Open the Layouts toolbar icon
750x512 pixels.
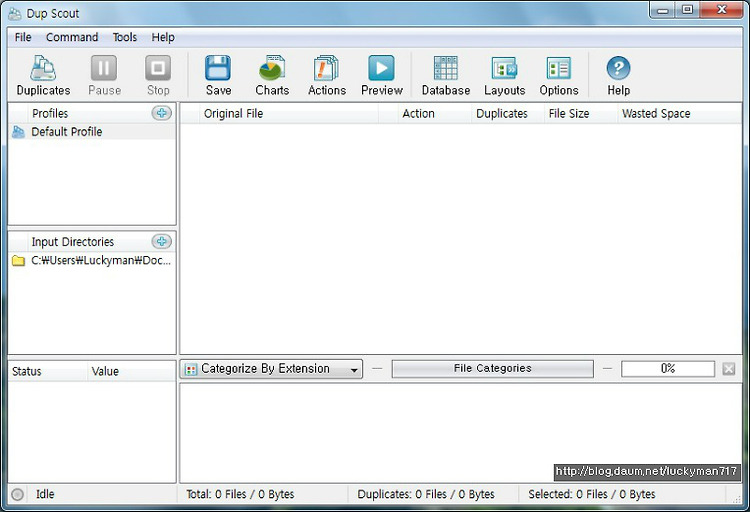(x=505, y=68)
